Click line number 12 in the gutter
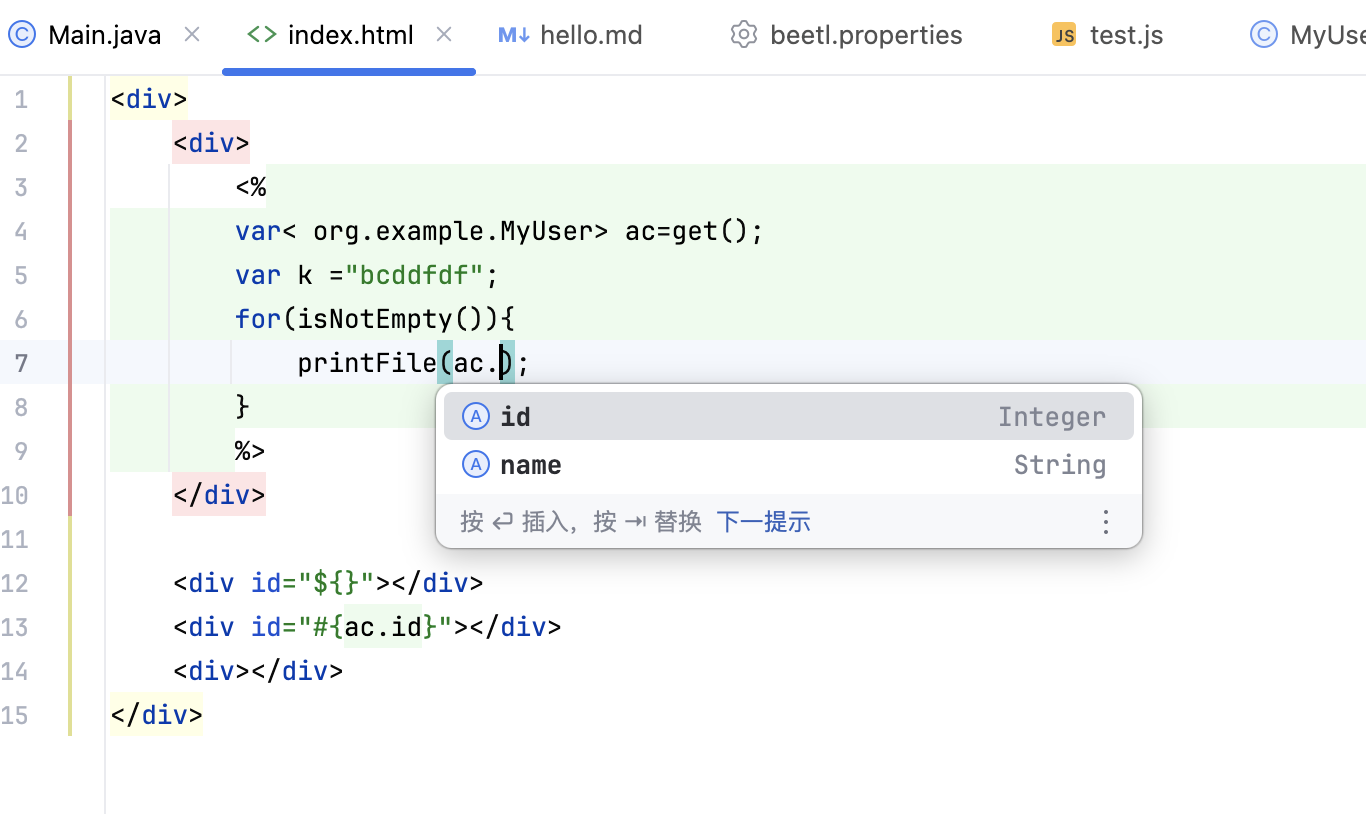The width and height of the screenshot is (1366, 814). pyautogui.click(x=15, y=583)
